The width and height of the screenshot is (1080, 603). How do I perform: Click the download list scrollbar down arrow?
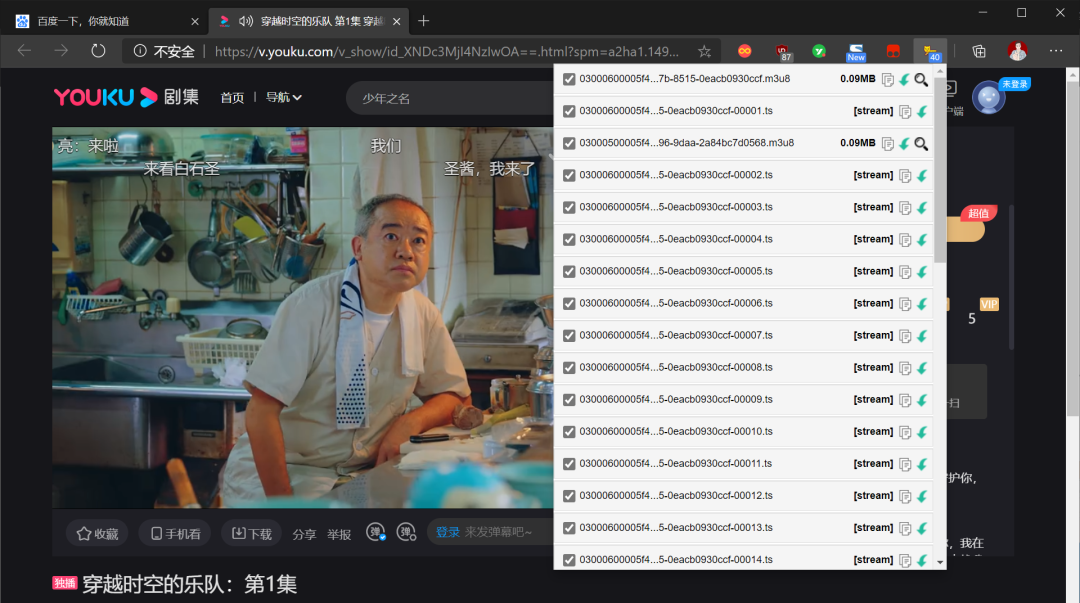coord(939,562)
